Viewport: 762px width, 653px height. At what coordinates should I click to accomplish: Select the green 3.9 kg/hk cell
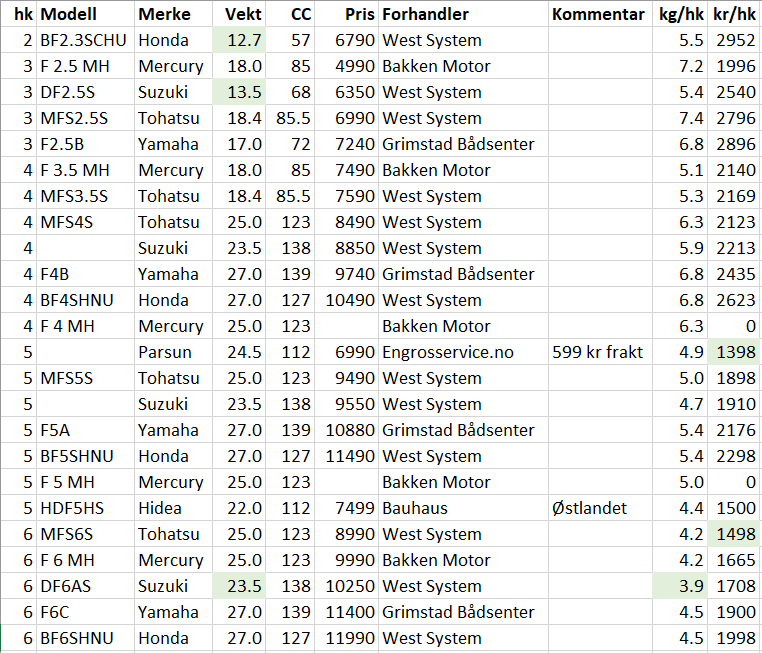pyautogui.click(x=680, y=586)
